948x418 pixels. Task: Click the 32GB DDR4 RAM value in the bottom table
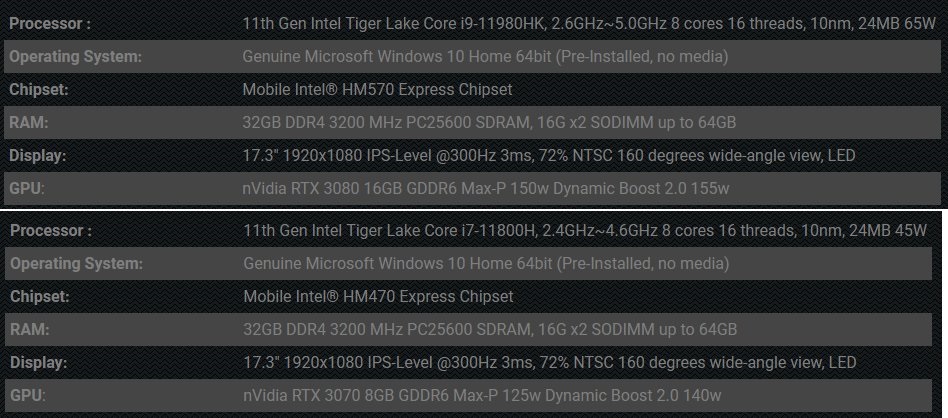490,330
